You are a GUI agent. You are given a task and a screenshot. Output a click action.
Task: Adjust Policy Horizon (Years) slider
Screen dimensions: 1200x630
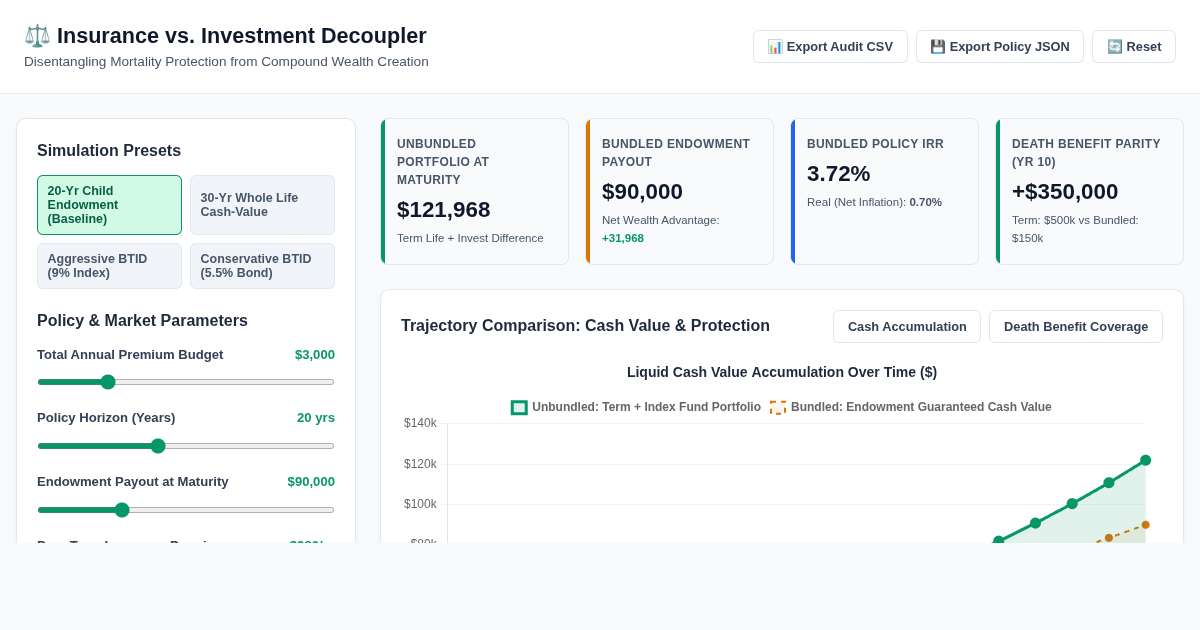(186, 446)
